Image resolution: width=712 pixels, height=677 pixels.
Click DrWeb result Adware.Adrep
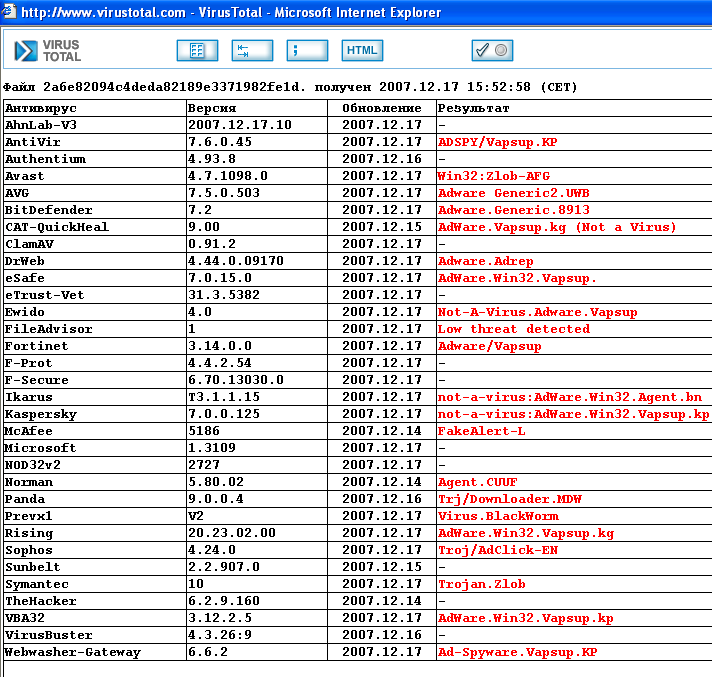click(485, 261)
